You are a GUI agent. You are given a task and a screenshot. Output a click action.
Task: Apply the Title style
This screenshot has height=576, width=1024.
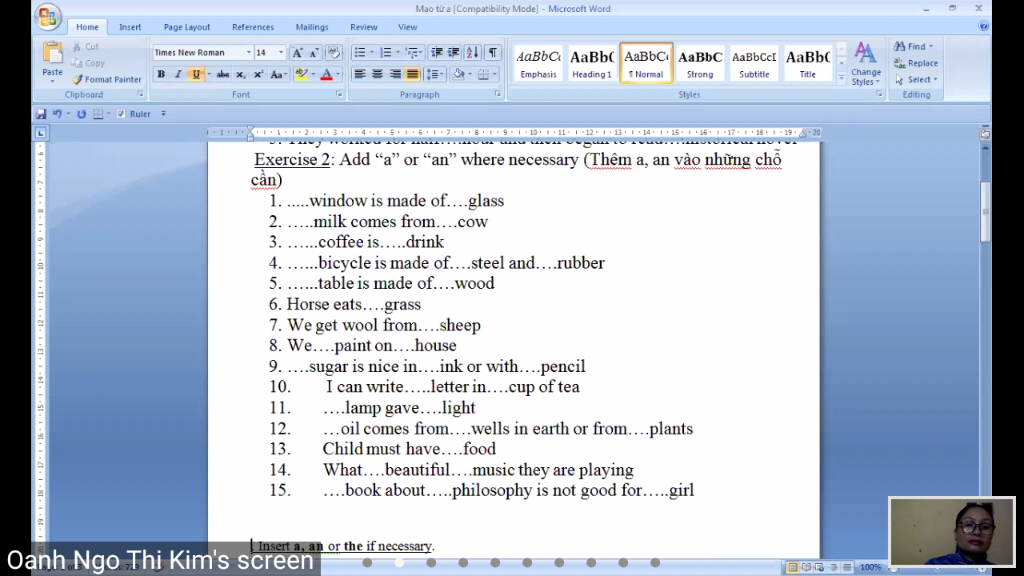808,63
